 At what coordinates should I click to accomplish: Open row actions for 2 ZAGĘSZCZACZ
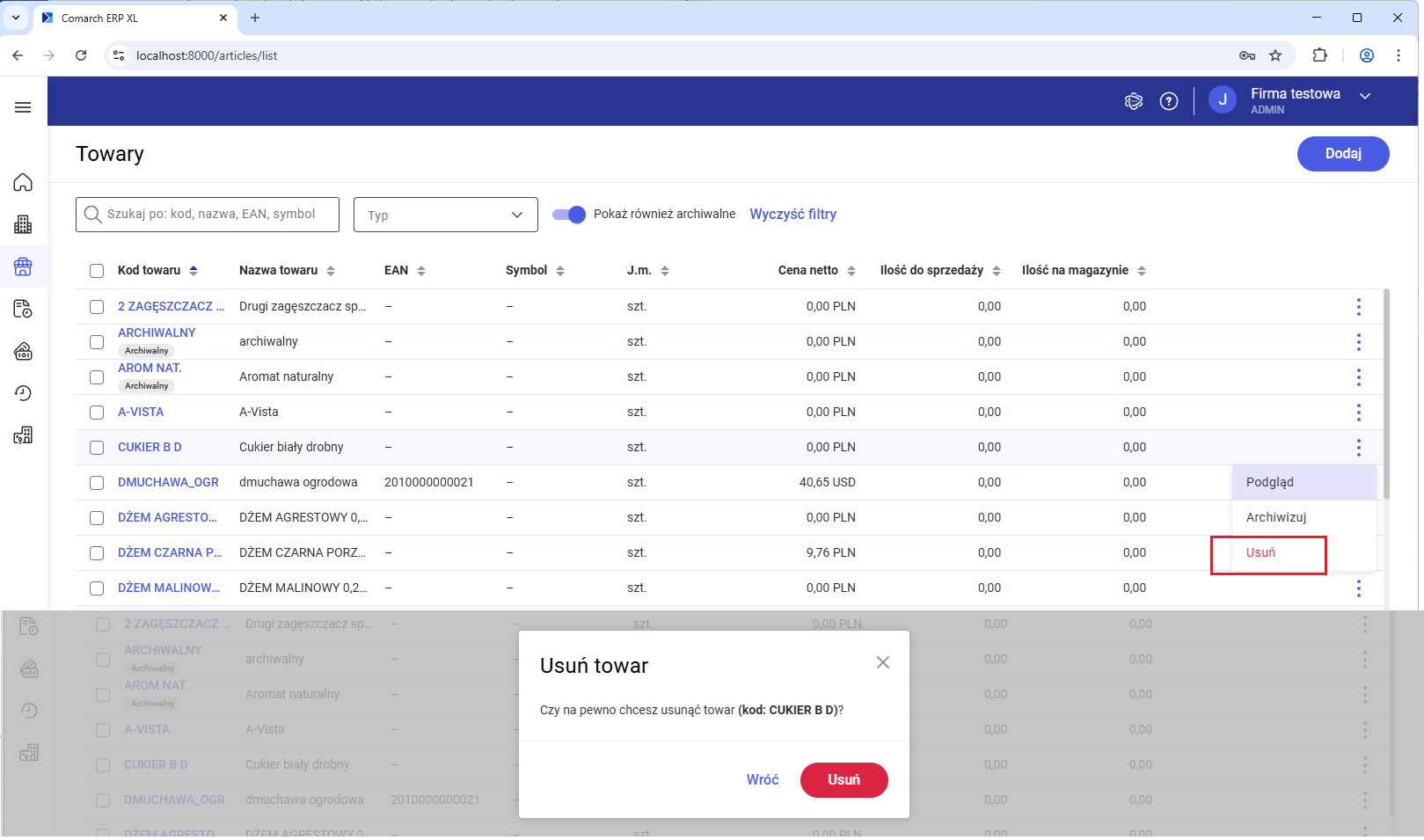coord(1358,307)
